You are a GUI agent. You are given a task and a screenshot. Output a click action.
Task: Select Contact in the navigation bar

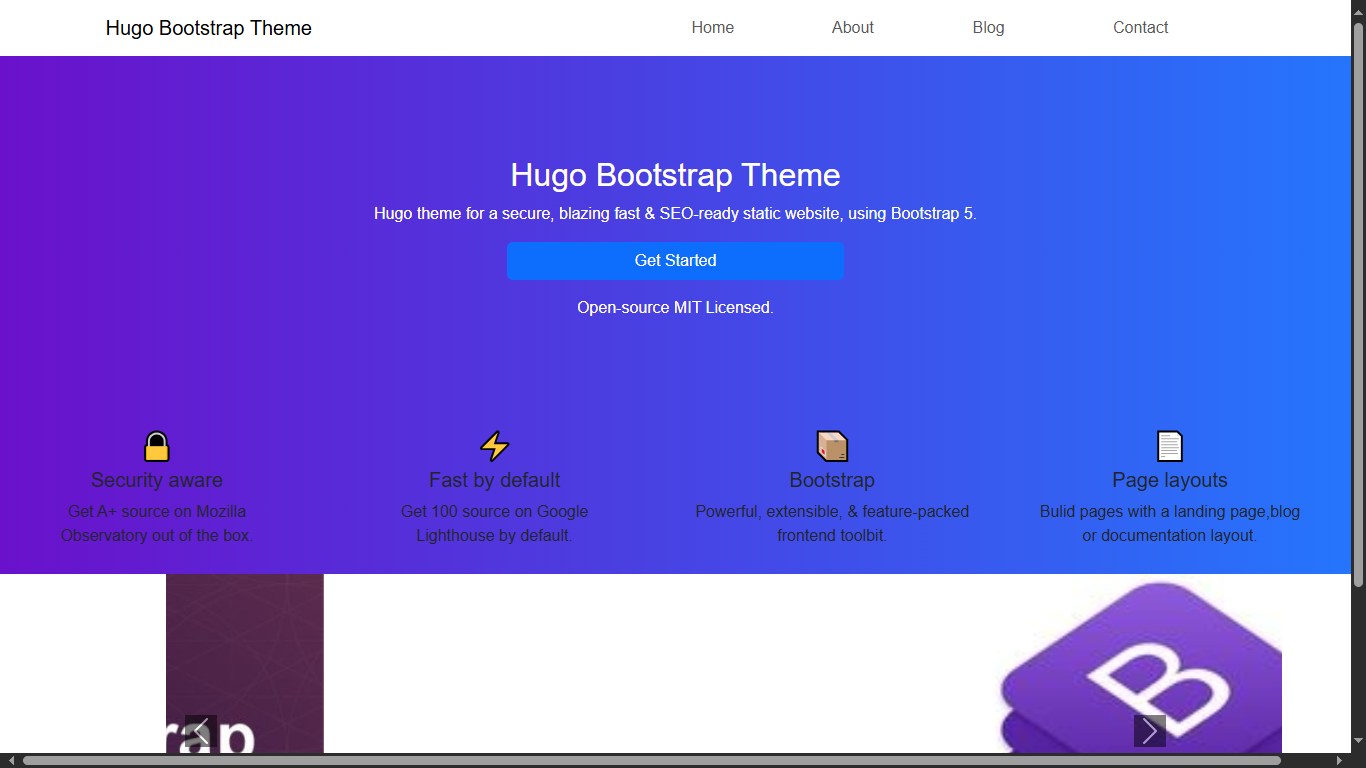(1140, 28)
